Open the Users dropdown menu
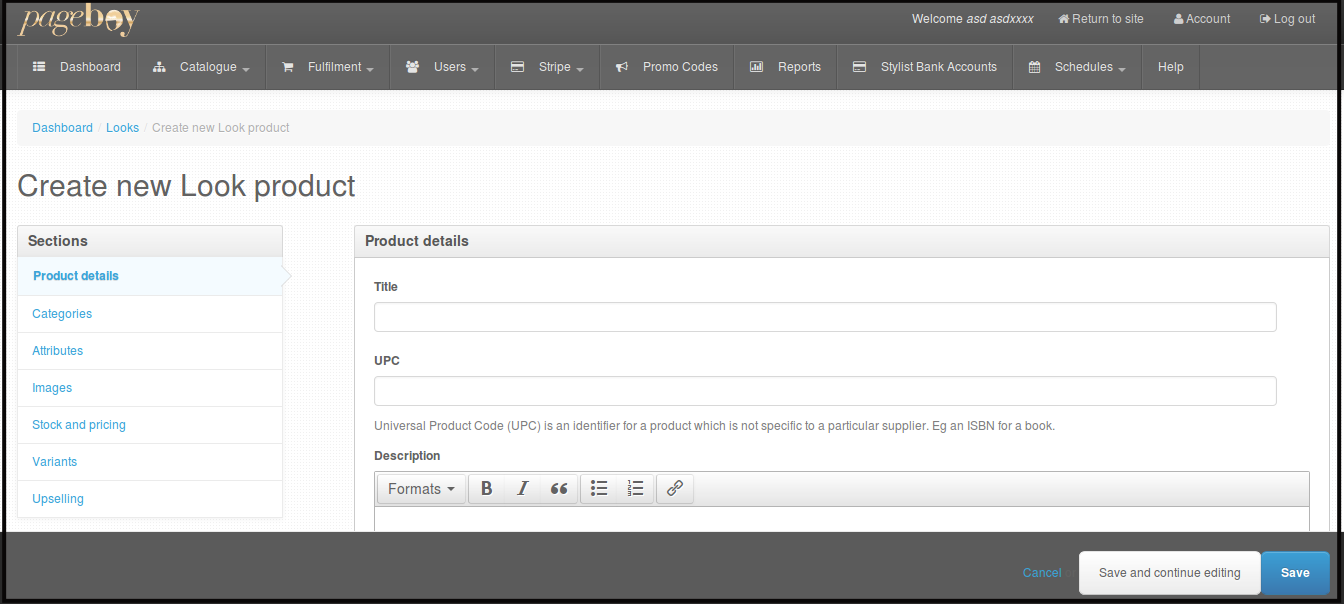The width and height of the screenshot is (1344, 604). click(442, 67)
